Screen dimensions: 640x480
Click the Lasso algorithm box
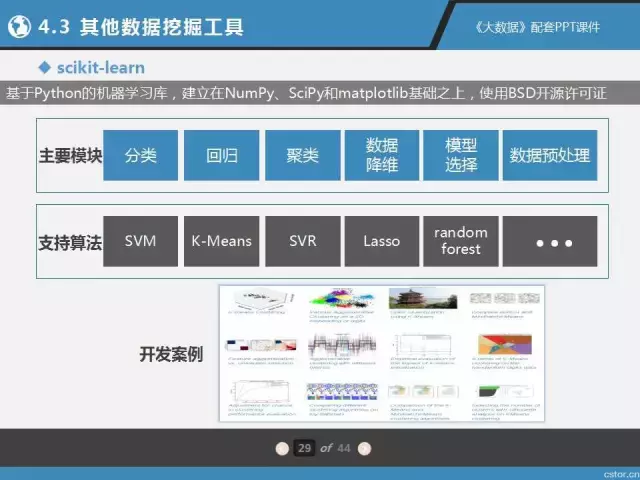[382, 241]
